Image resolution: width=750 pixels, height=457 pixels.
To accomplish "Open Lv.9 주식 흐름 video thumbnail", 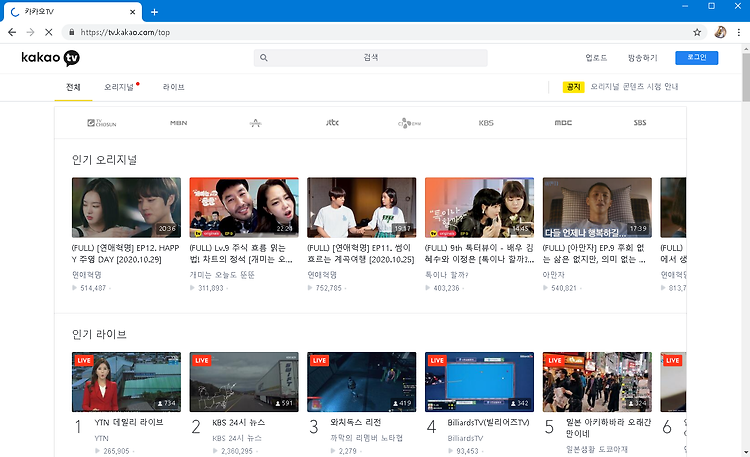I will tap(244, 208).
